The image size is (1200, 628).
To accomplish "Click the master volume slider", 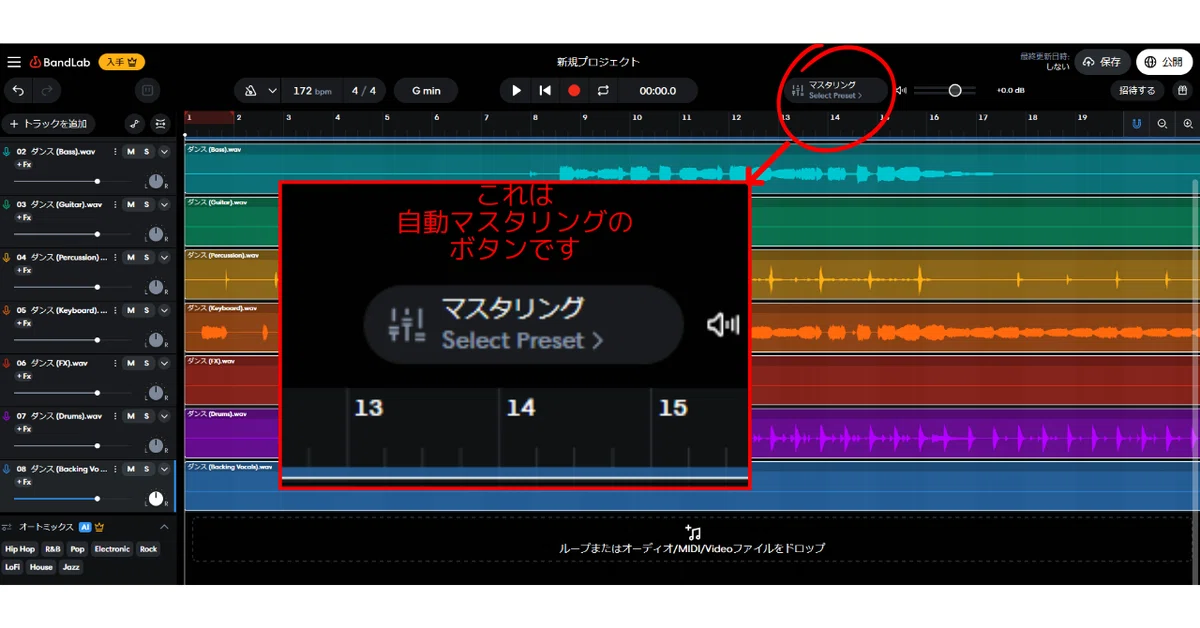I will 944,91.
